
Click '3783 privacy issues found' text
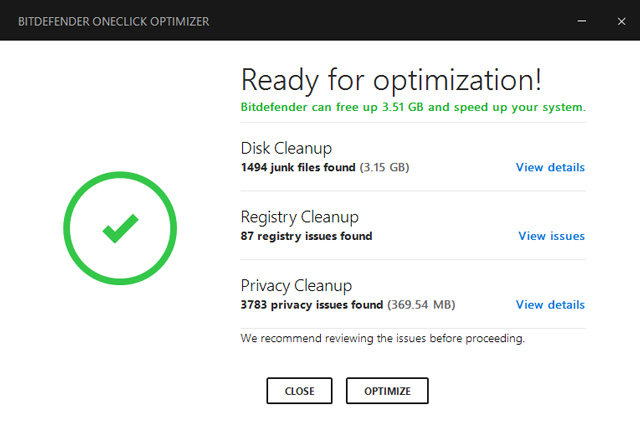pyautogui.click(x=311, y=305)
